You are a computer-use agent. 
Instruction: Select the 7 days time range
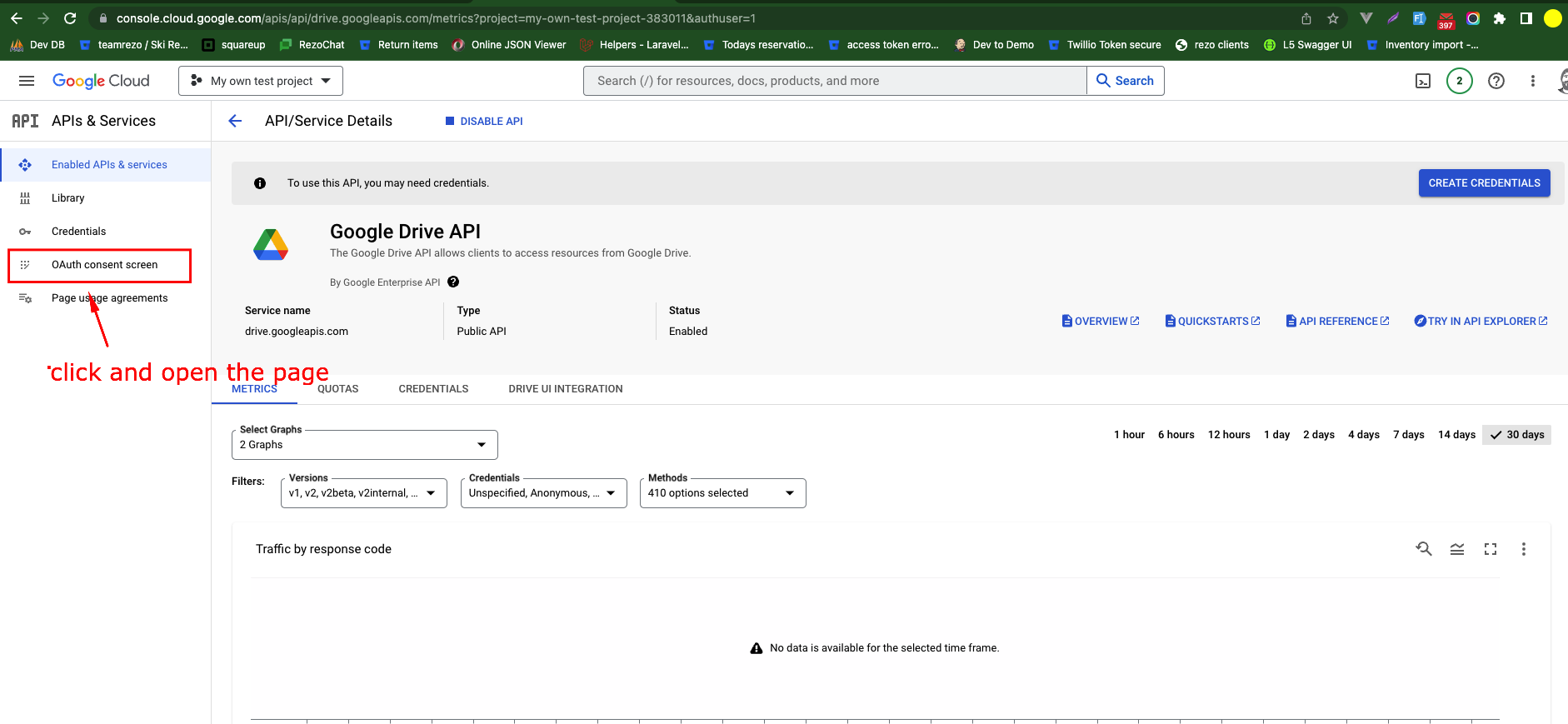1409,435
